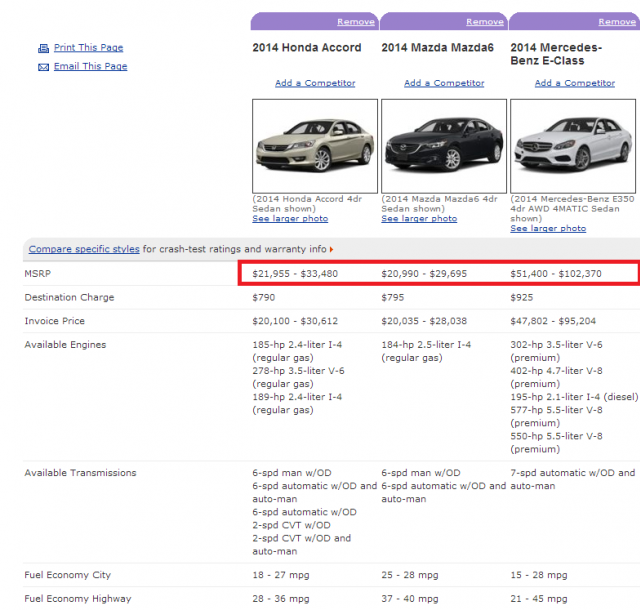
Task: Click the 21 - 45 mpg highway value
Action: 539,599
